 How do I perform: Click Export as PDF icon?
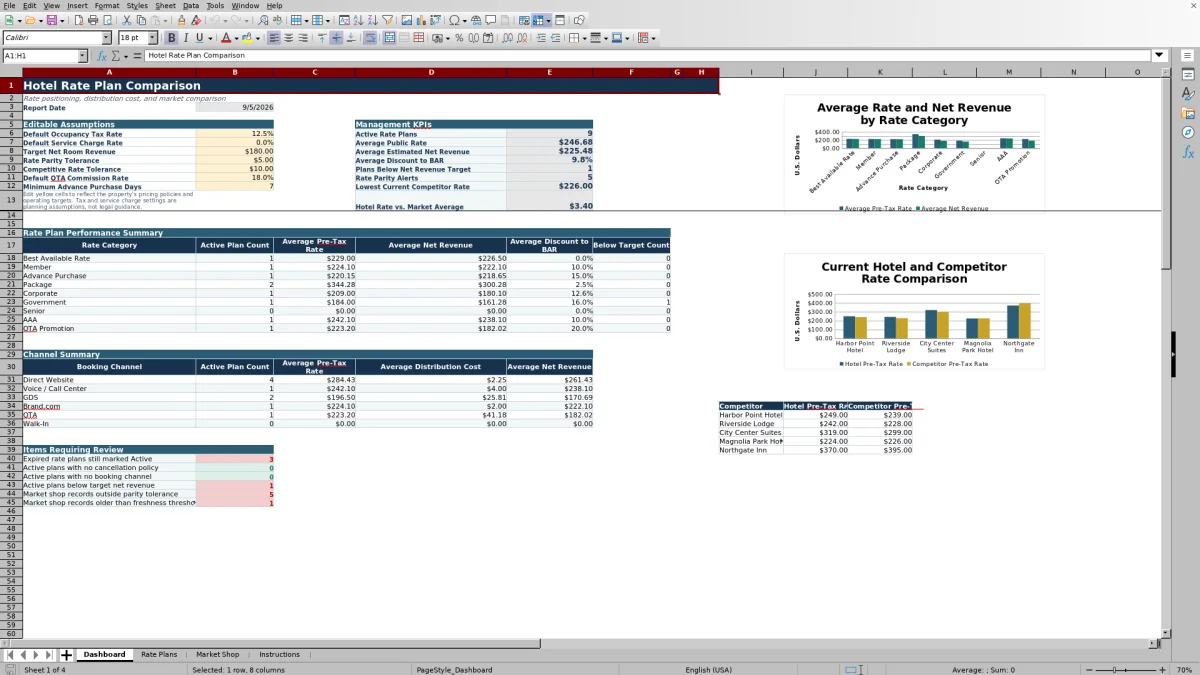(78, 20)
